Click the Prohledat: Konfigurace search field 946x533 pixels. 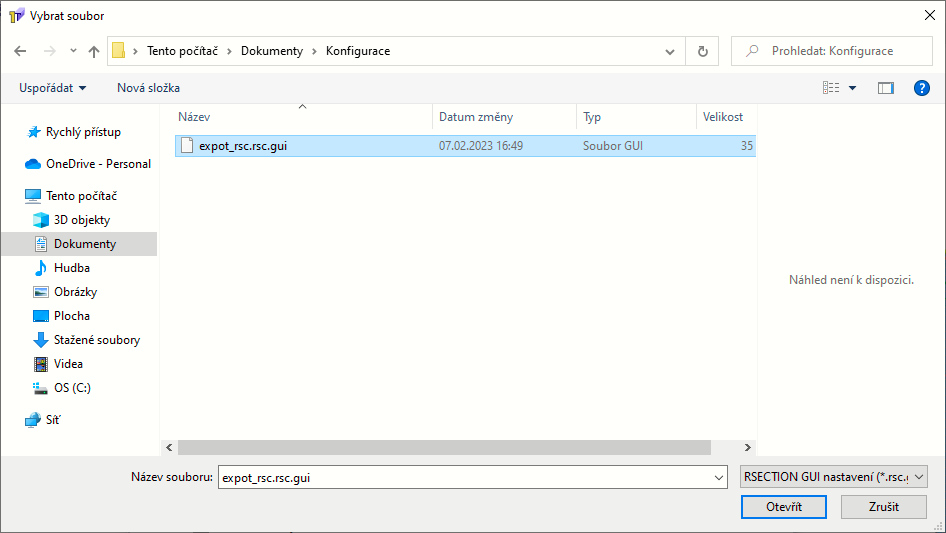[x=840, y=51]
